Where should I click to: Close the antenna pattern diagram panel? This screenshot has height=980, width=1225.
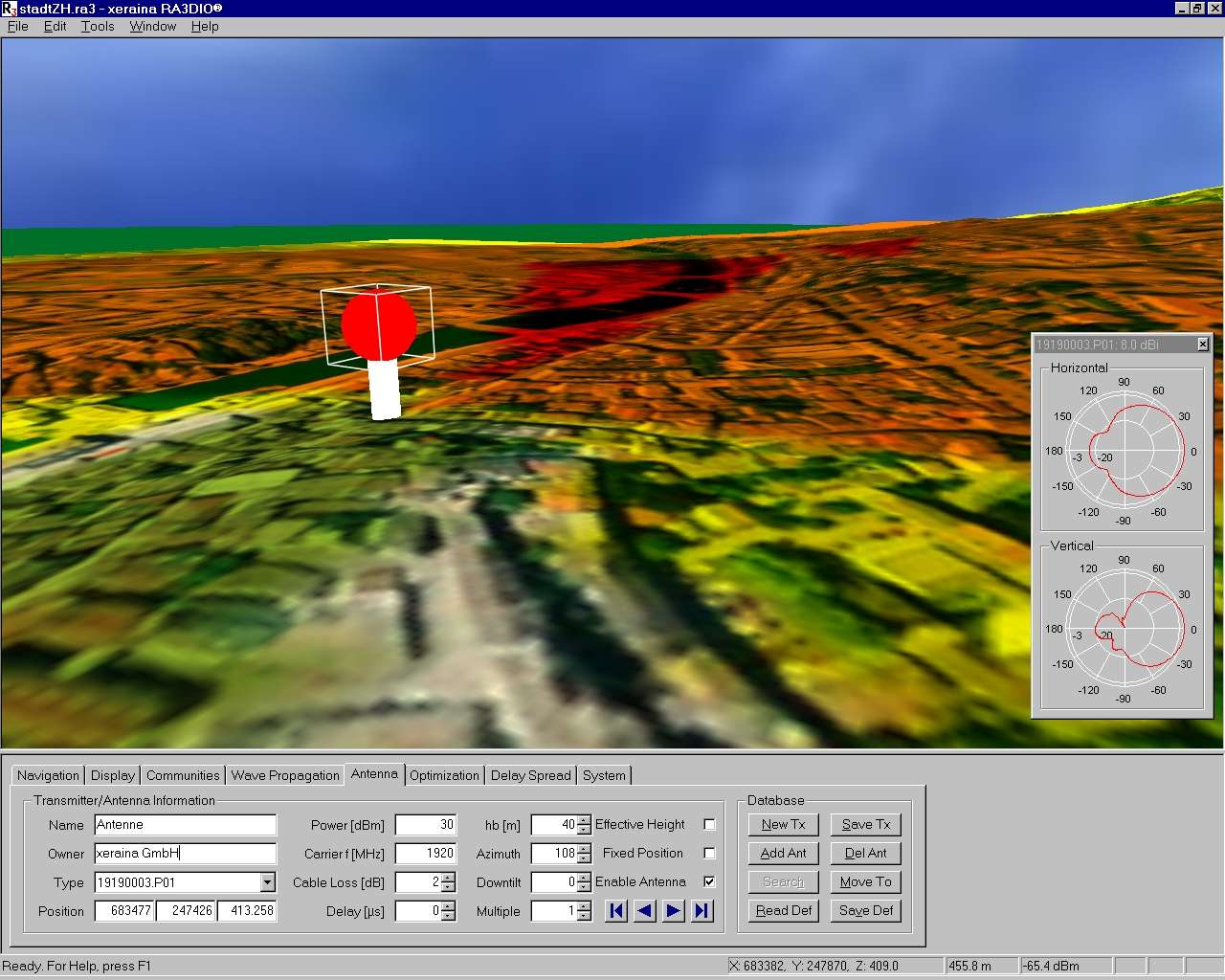coord(1203,345)
